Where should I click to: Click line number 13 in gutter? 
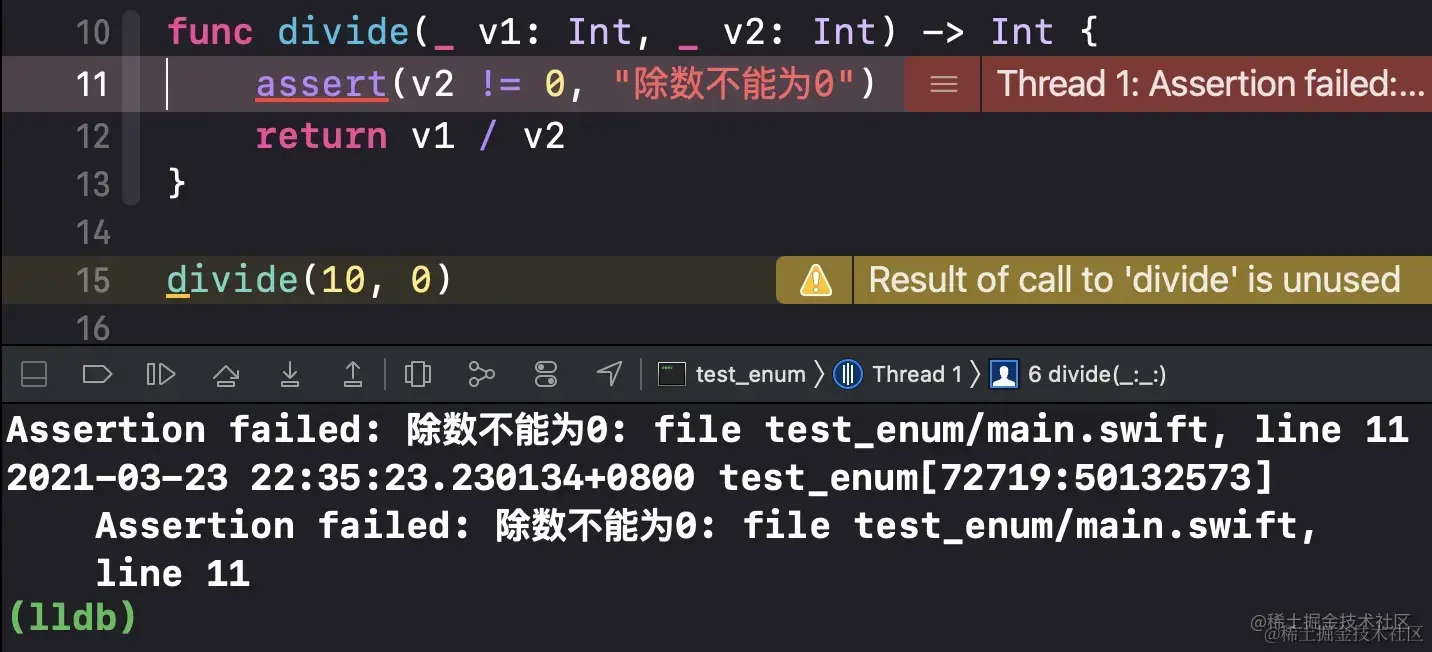click(93, 184)
